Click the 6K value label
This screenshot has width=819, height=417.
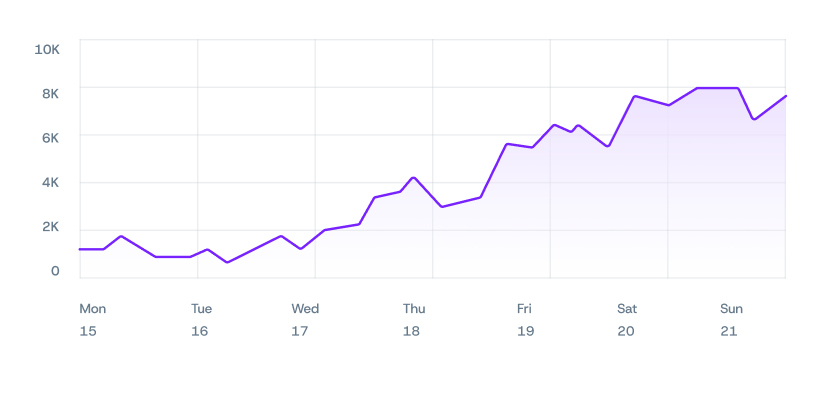click(x=50, y=137)
